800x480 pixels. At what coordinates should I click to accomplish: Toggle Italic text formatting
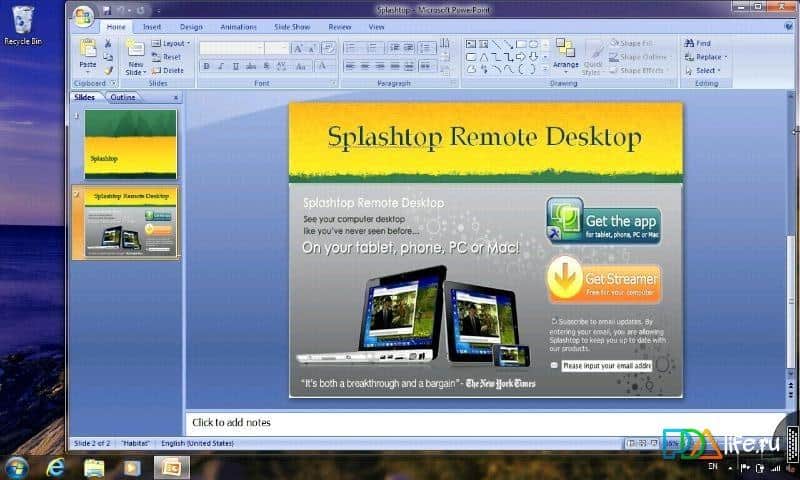(221, 67)
